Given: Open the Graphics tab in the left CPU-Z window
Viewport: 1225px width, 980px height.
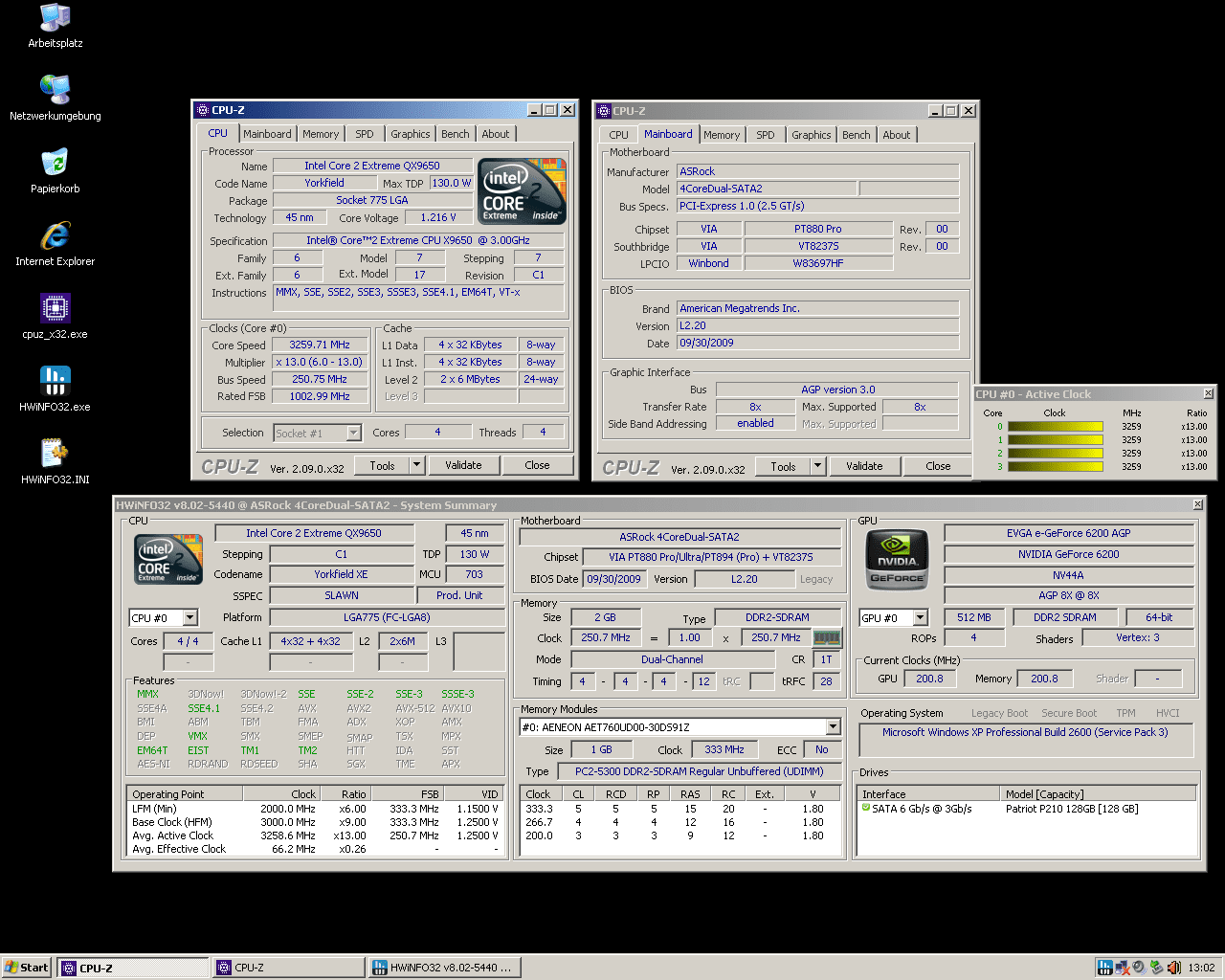Looking at the screenshot, I should [411, 134].
